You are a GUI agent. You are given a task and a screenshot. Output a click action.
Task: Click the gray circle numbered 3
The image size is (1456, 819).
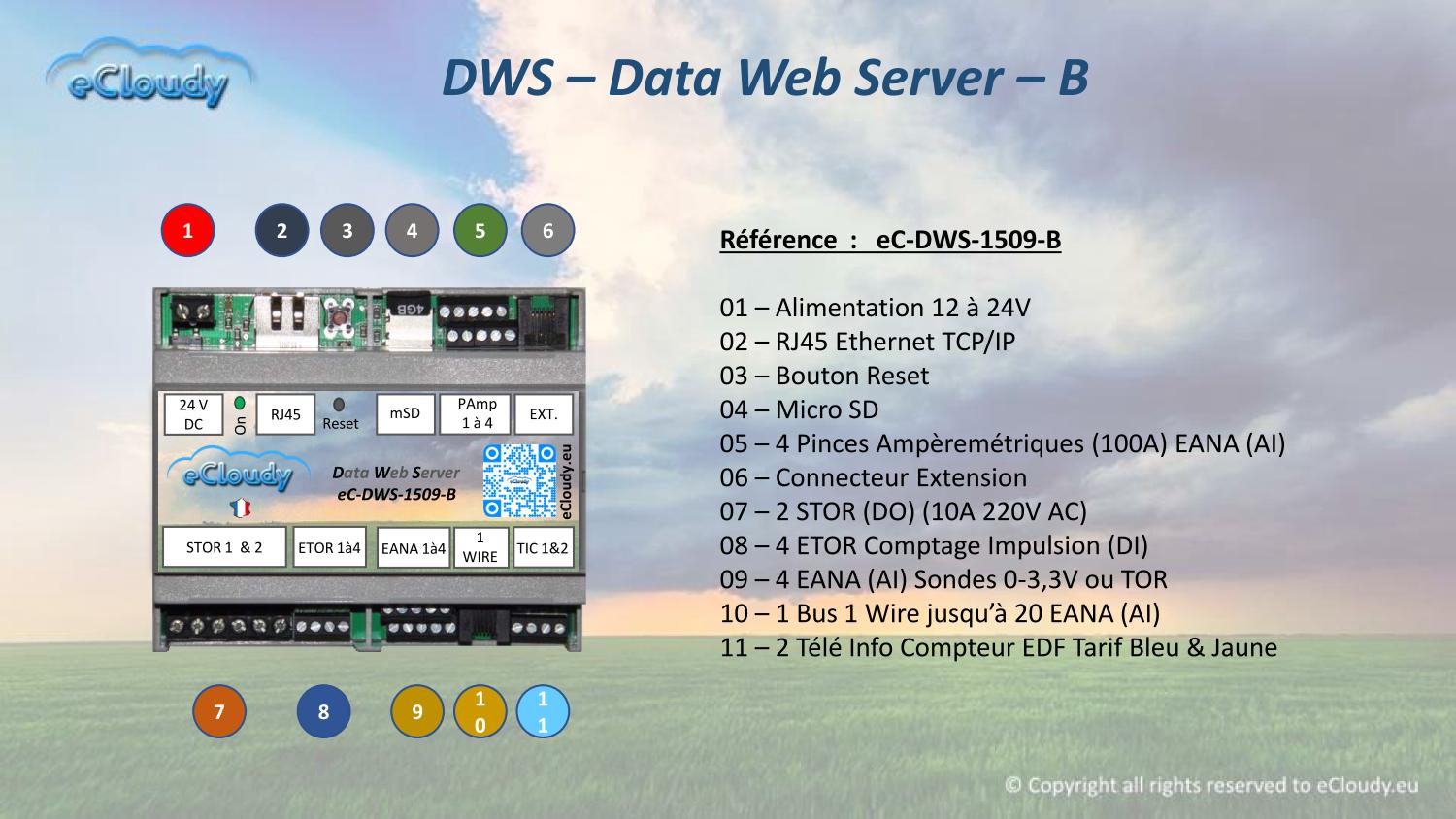[x=347, y=231]
